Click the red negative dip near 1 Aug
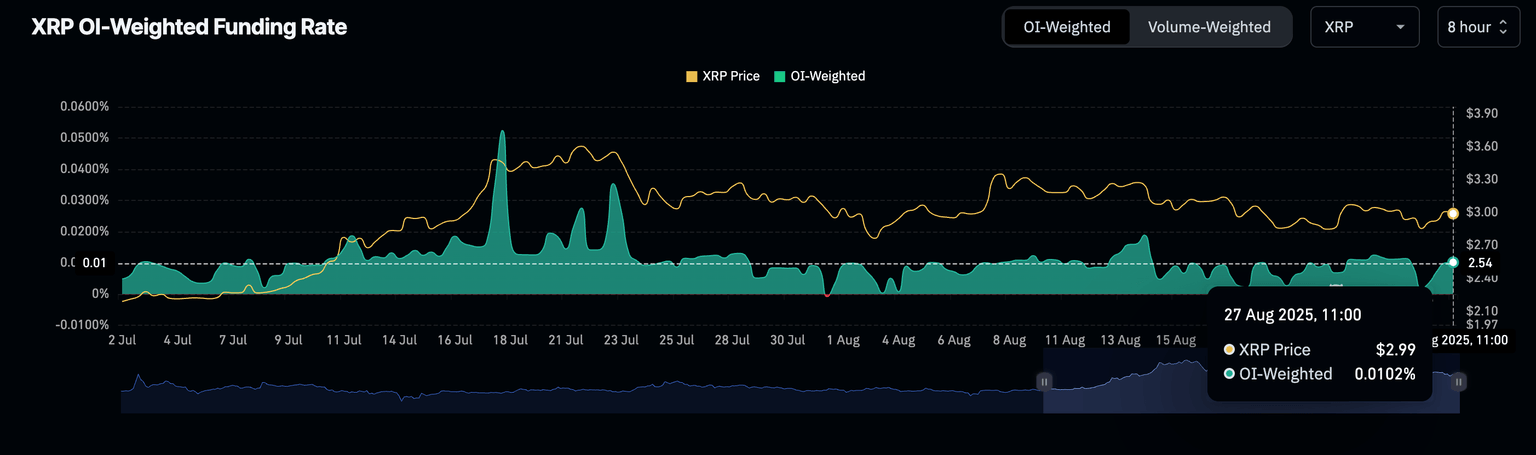Viewport: 1536px width, 455px height. pyautogui.click(x=827, y=295)
